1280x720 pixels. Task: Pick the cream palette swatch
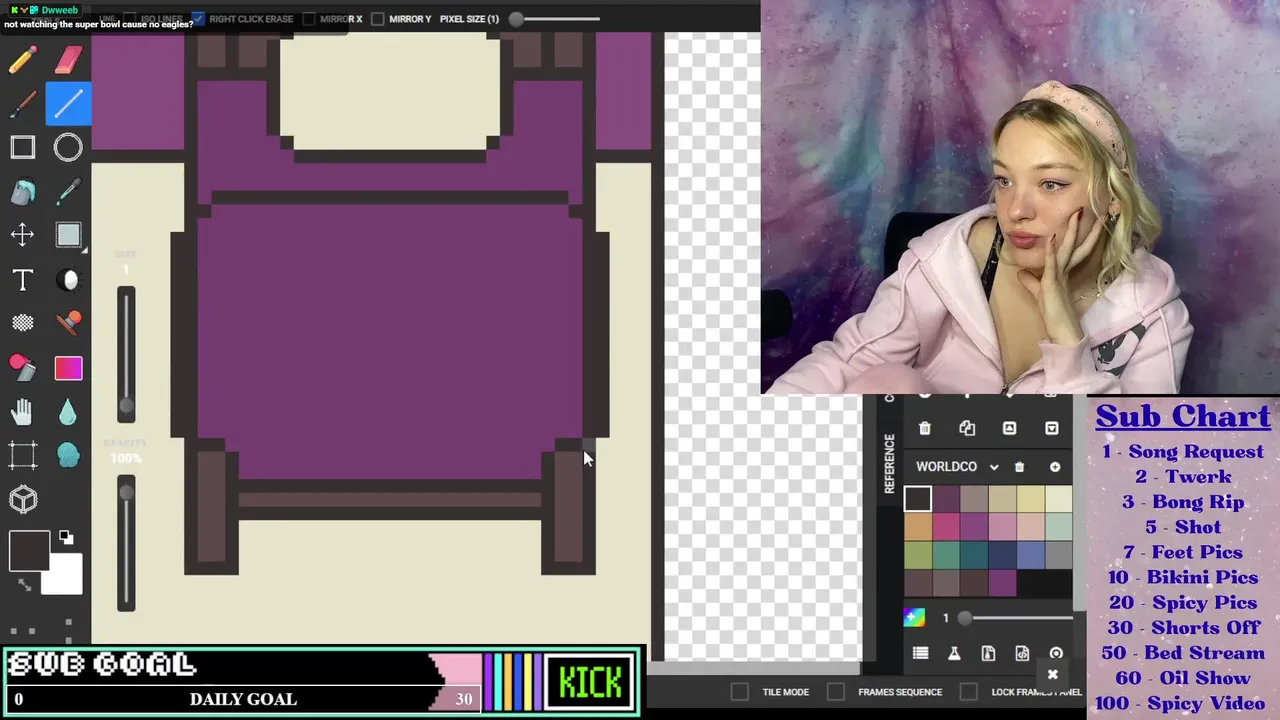pos(1058,498)
